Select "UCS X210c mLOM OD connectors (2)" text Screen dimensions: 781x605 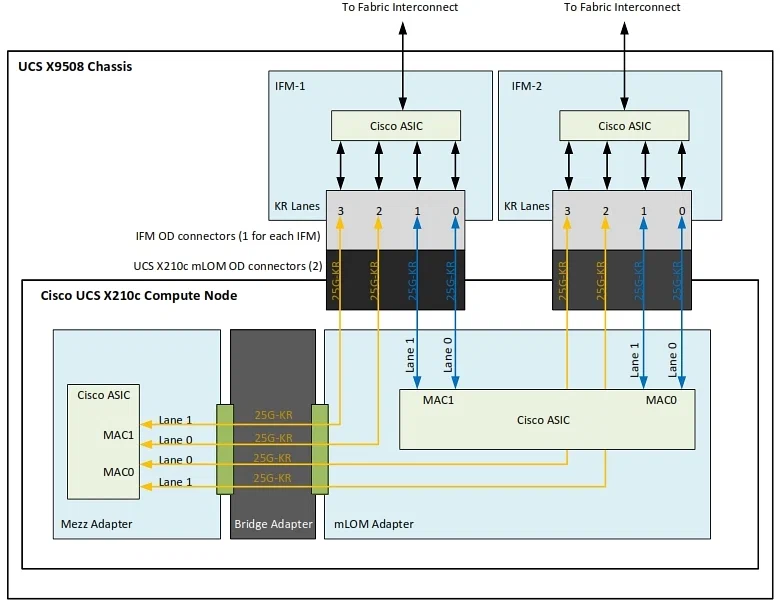point(228,266)
